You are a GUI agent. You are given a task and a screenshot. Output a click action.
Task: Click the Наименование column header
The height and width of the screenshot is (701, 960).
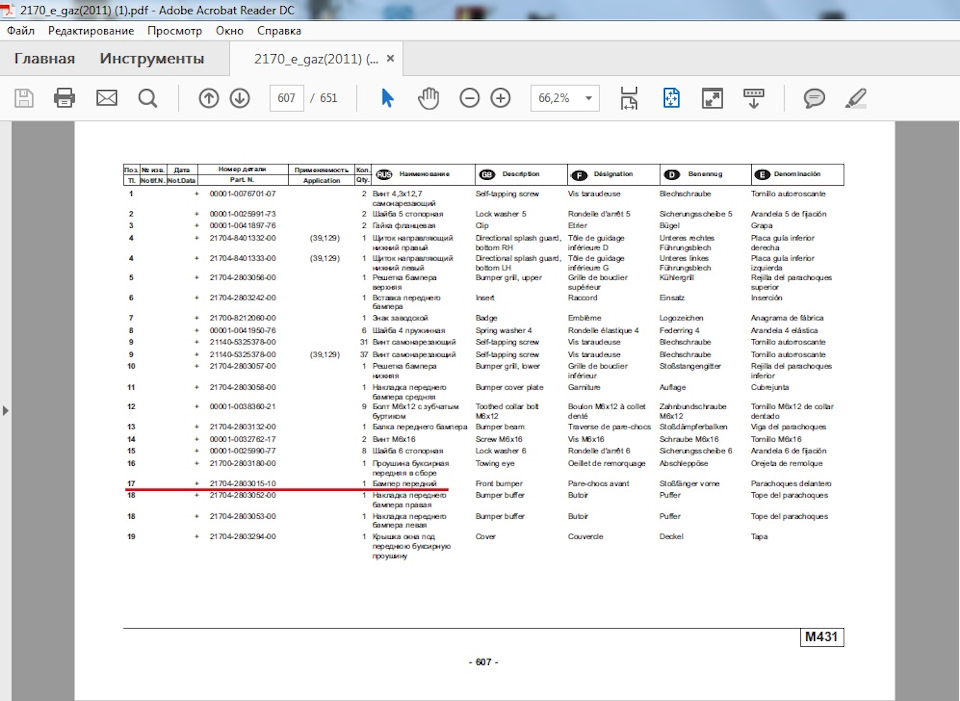click(x=424, y=174)
